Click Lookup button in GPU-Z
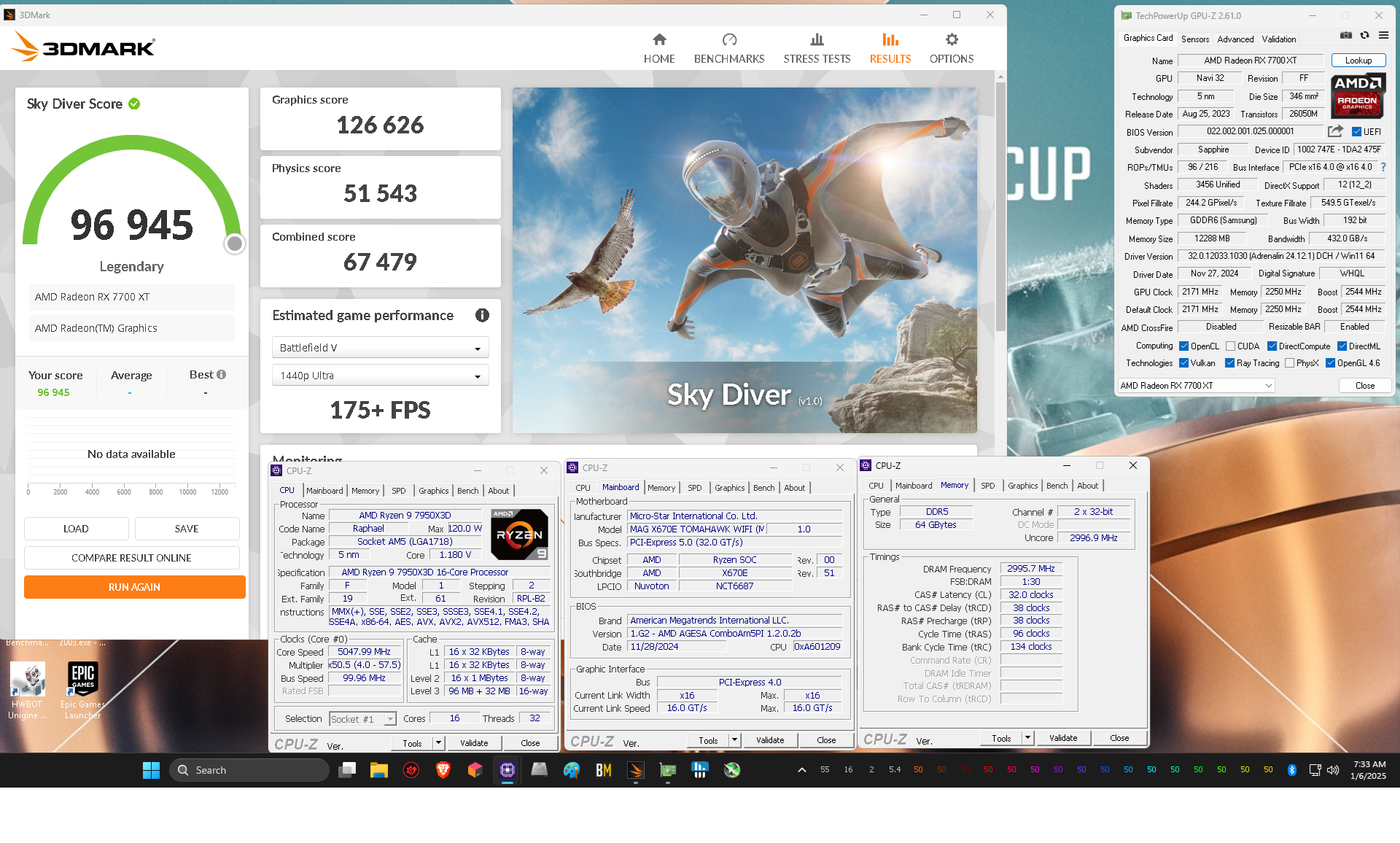Image resolution: width=1400 pixels, height=843 pixels. (1358, 61)
